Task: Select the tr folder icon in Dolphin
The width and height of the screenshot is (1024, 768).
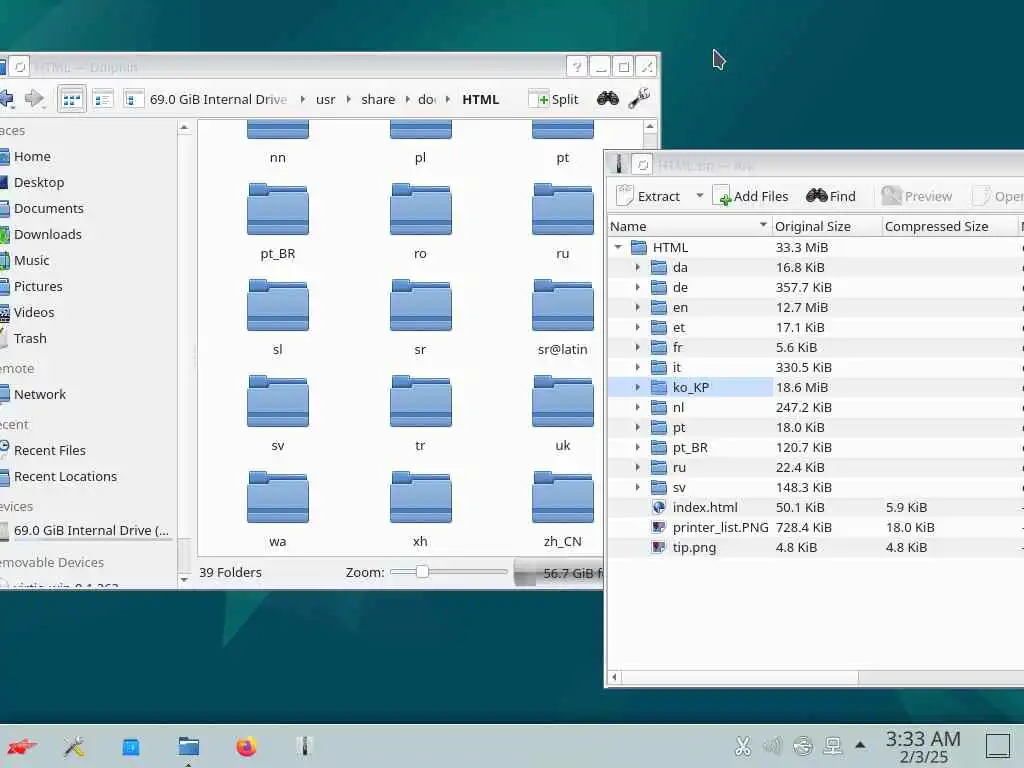Action: [421, 402]
